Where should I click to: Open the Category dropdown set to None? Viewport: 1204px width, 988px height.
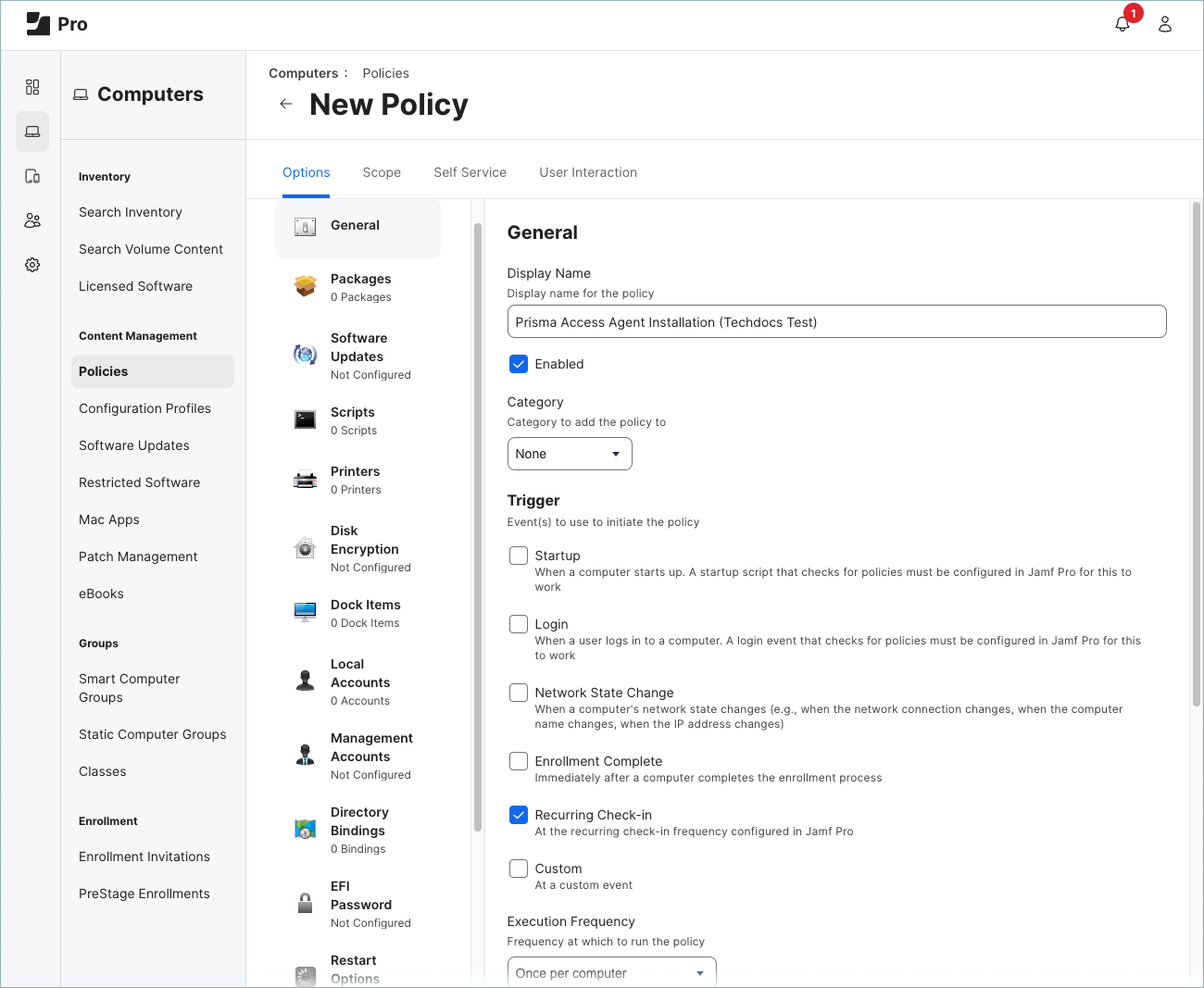point(570,454)
